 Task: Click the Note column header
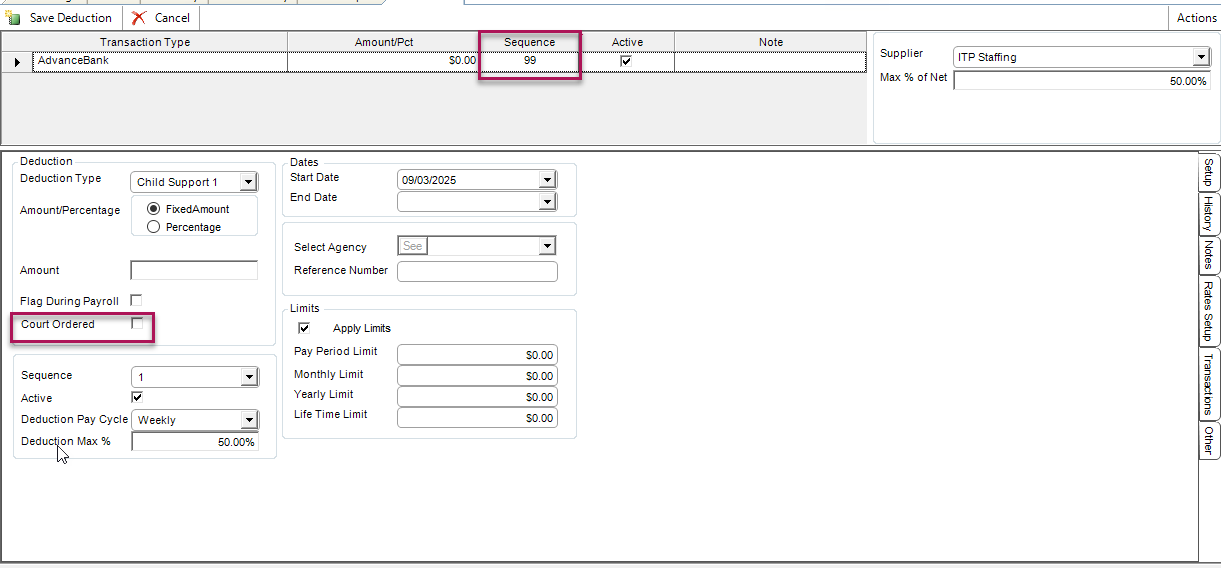click(770, 42)
